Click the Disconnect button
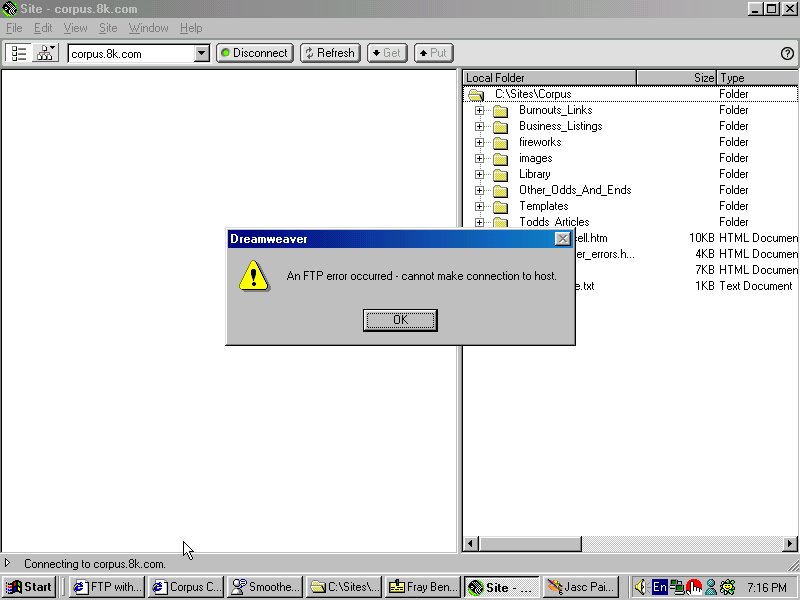 pyautogui.click(x=254, y=53)
